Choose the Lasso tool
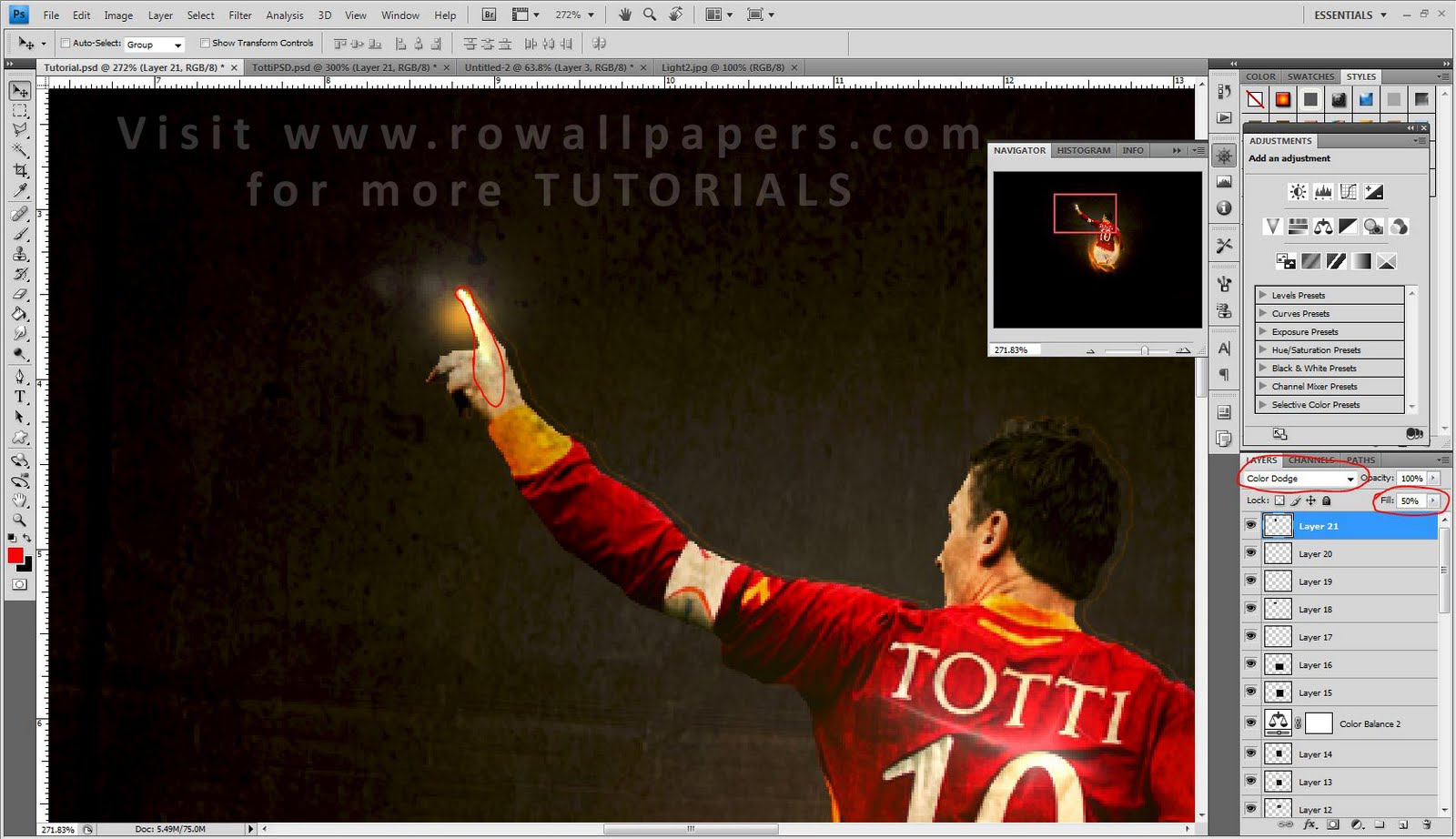Image resolution: width=1456 pixels, height=839 pixels. 20,130
